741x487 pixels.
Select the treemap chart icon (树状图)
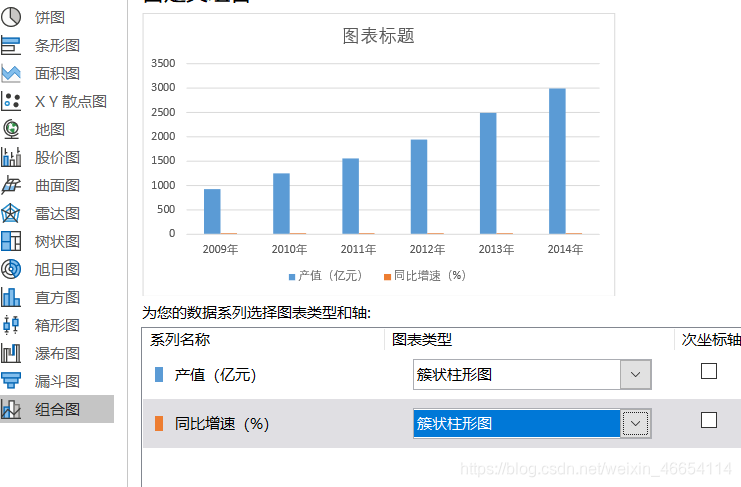[x=11, y=241]
